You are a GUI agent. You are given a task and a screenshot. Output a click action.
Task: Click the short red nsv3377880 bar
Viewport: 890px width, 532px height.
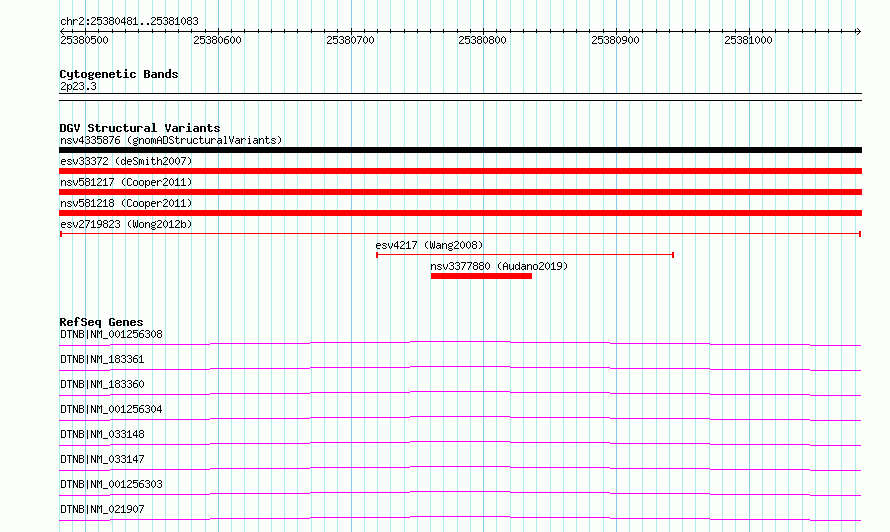(x=481, y=276)
